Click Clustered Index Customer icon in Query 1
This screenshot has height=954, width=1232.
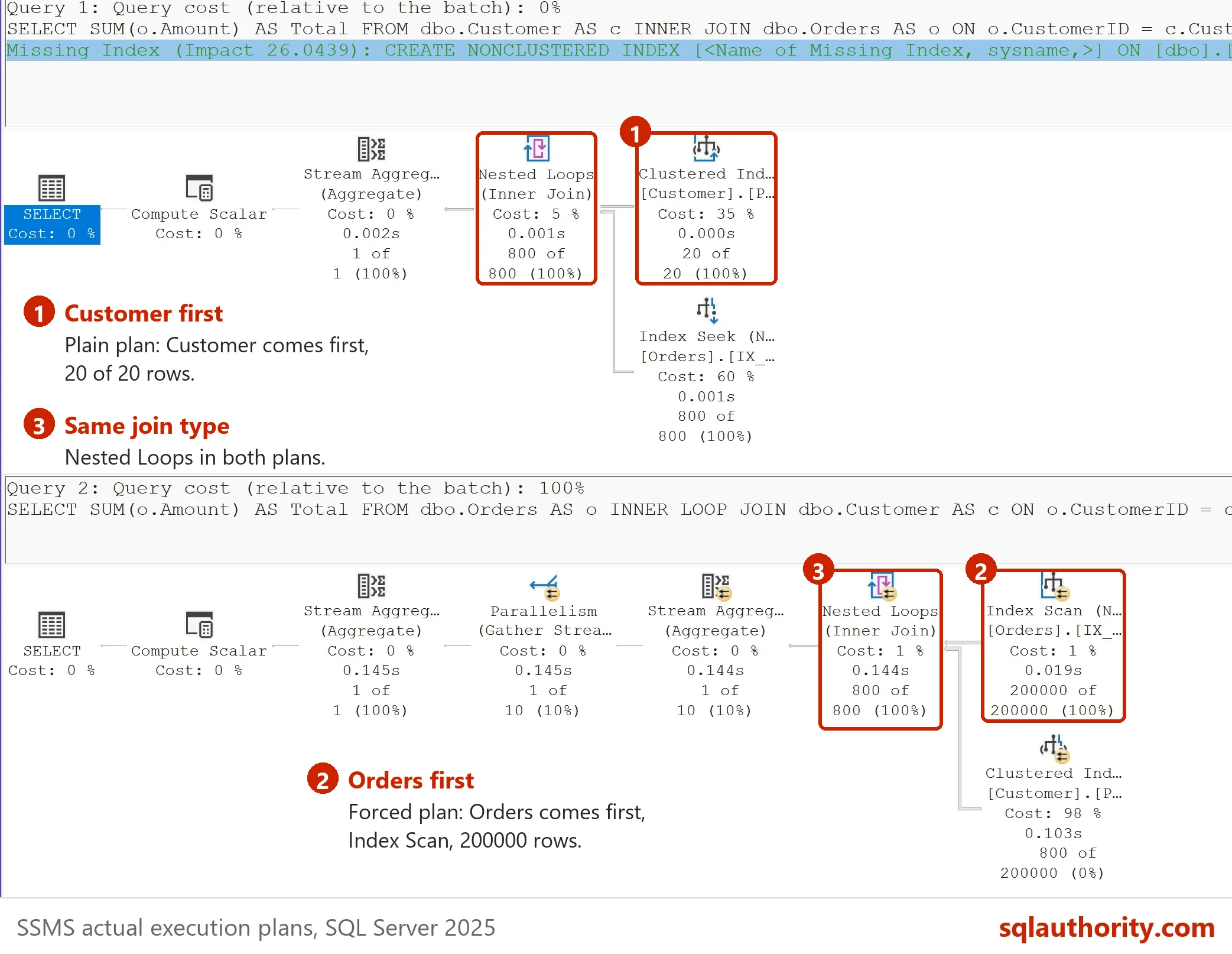(706, 149)
